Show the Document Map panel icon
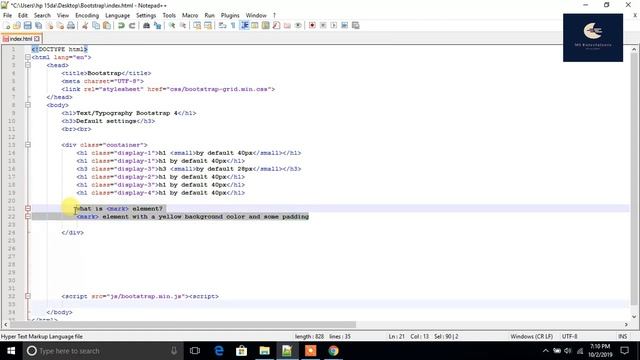The image size is (640, 360). 266,25
